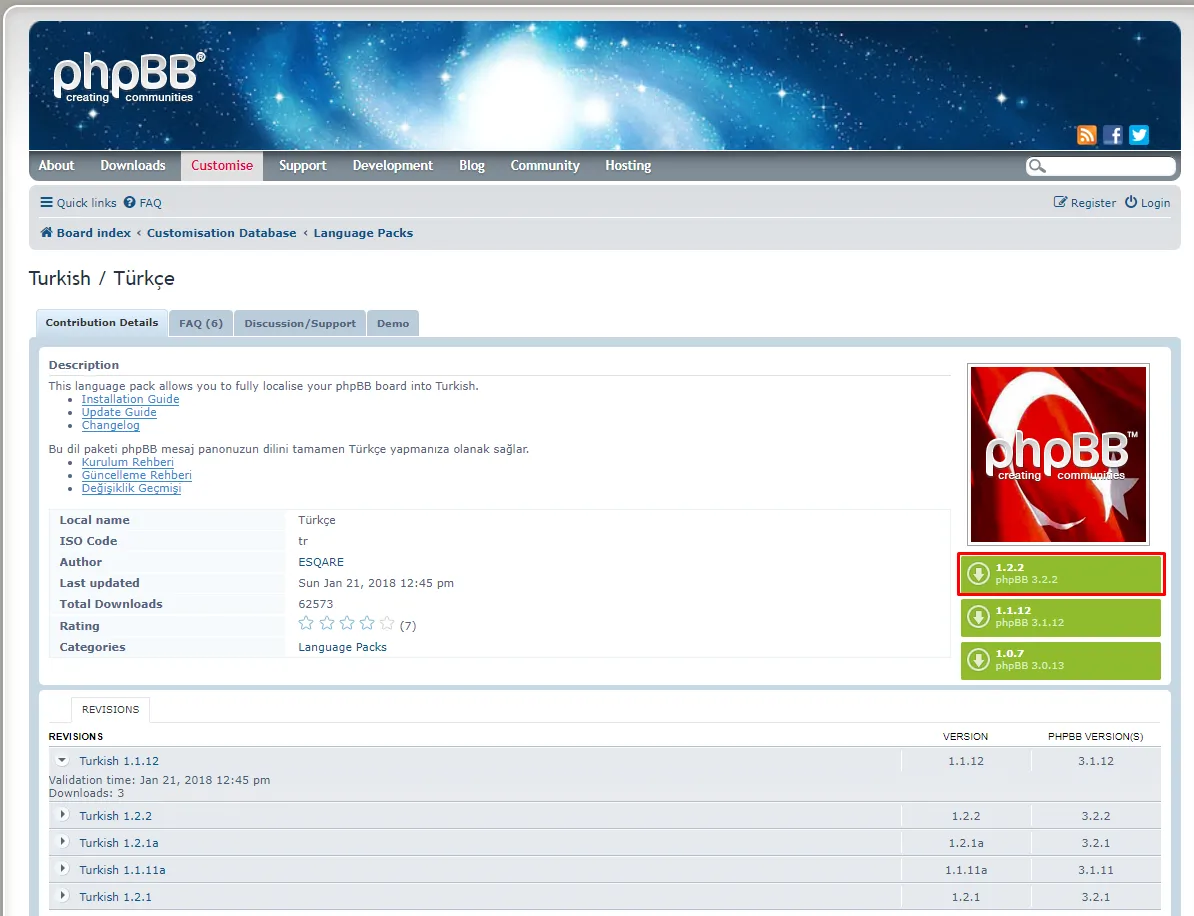Image resolution: width=1194 pixels, height=916 pixels.
Task: Expand the Turkish 1.2.1a revision
Action: [63, 842]
